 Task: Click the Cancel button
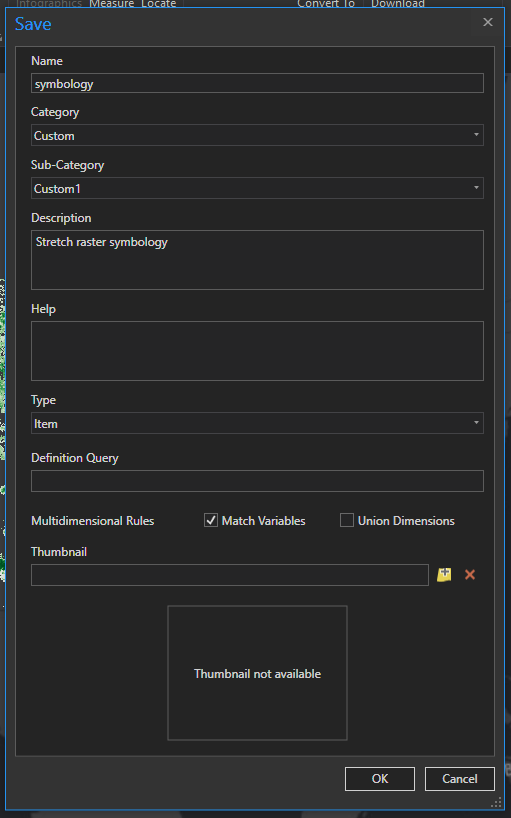click(x=459, y=779)
